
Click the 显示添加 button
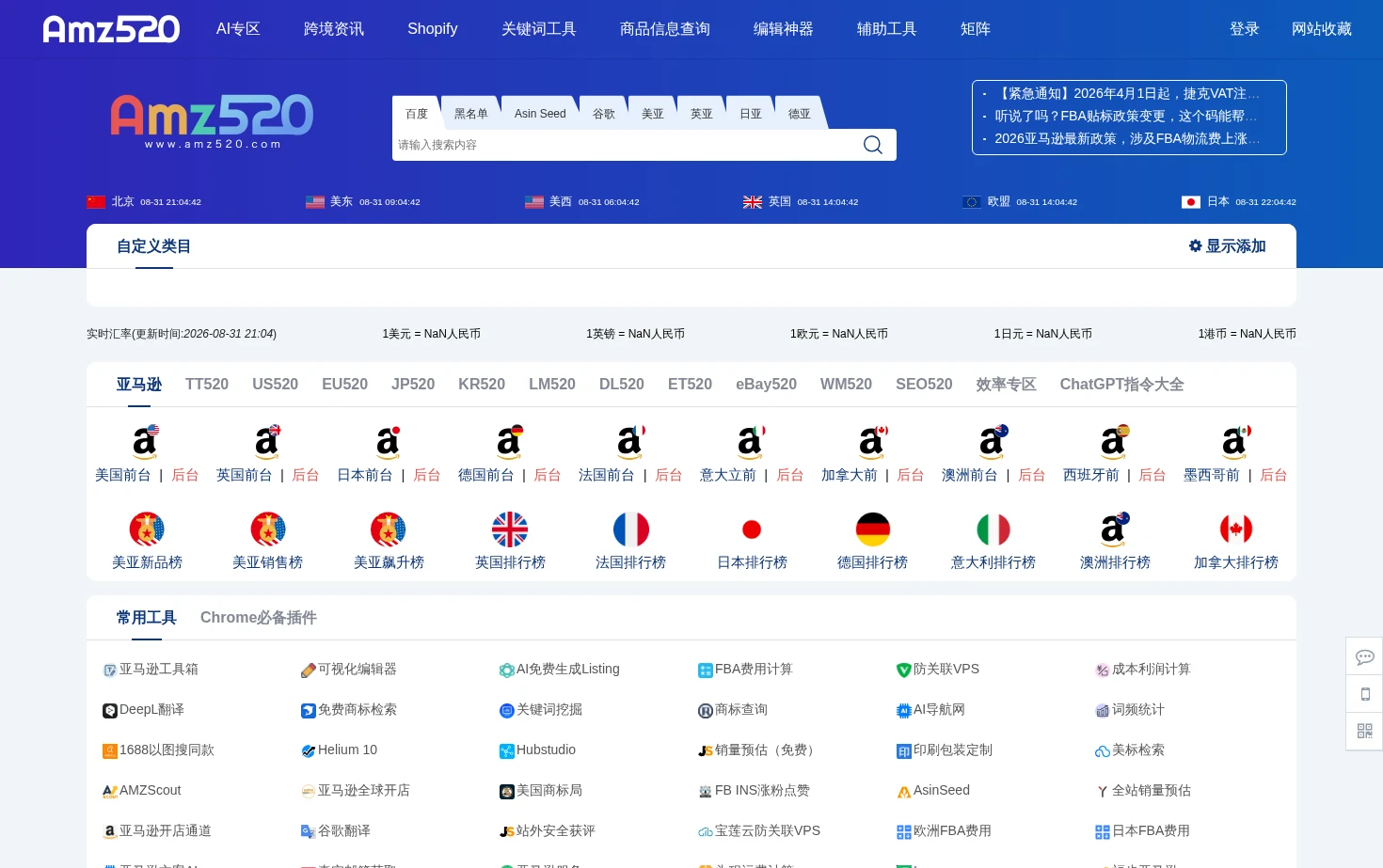coord(1228,245)
